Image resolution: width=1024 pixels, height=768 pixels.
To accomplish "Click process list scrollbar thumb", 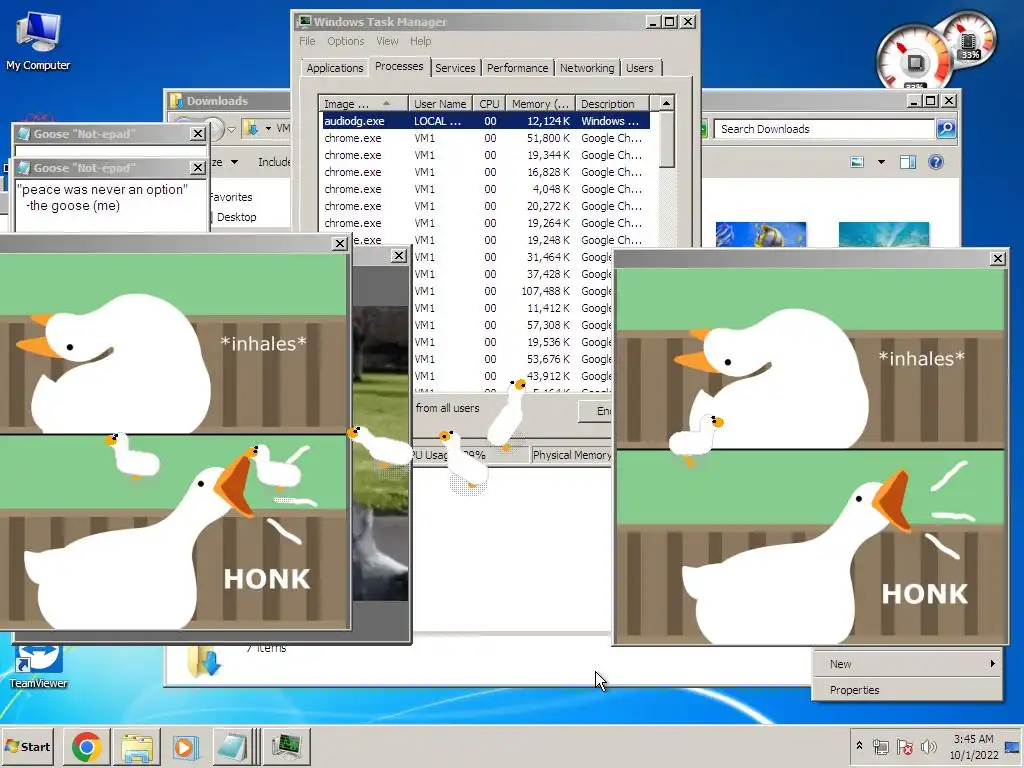I will click(x=666, y=140).
